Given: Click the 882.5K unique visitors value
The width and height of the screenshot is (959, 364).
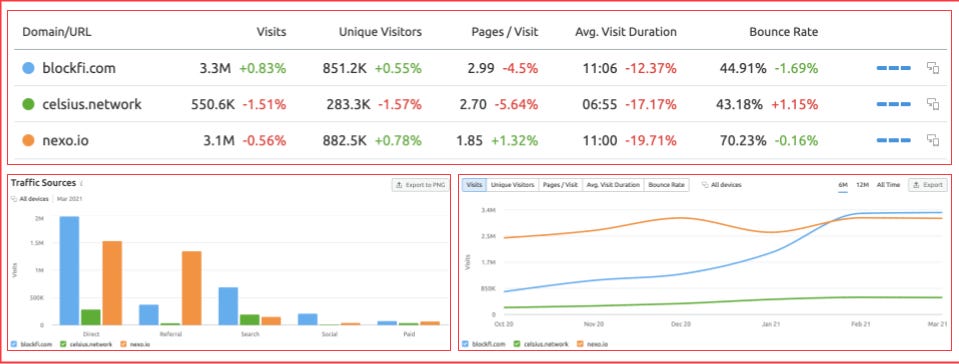Looking at the screenshot, I should (x=345, y=141).
